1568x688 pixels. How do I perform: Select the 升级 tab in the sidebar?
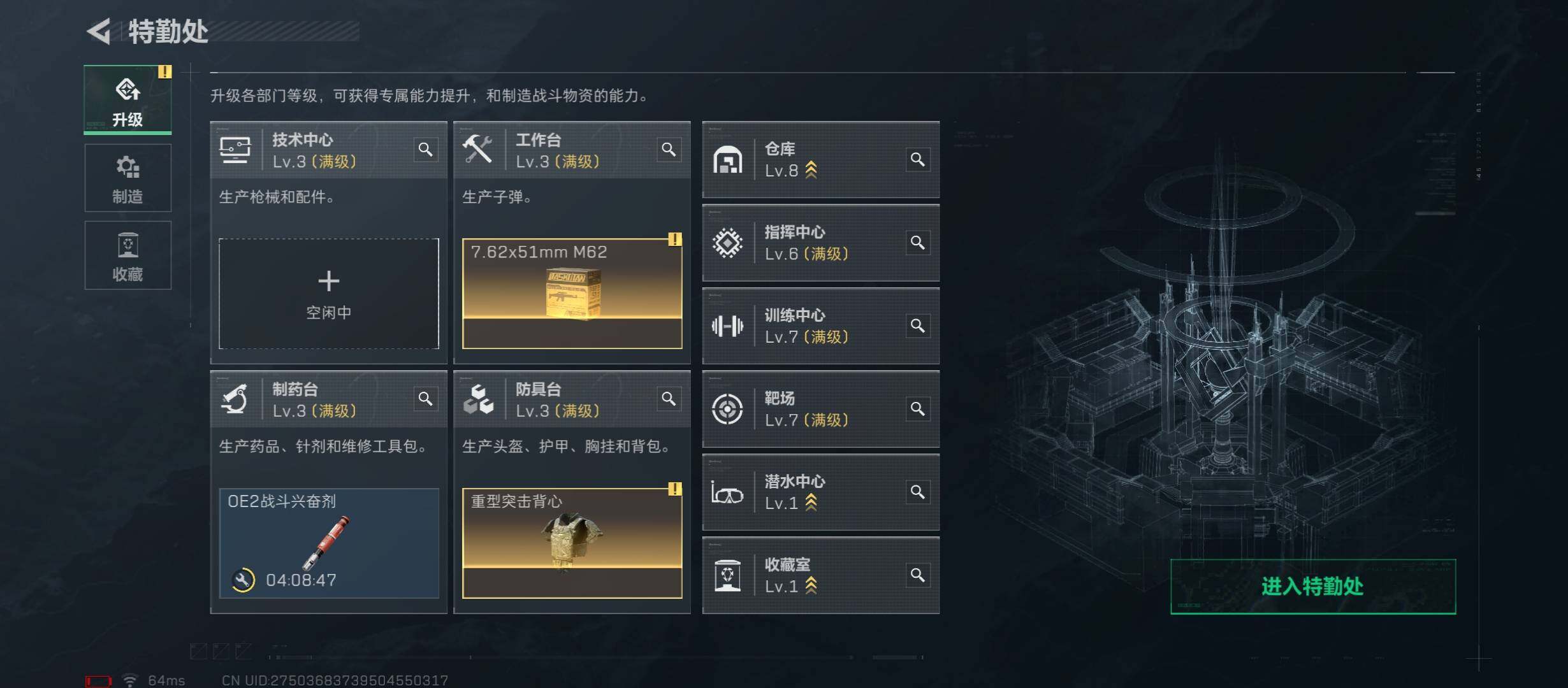(127, 100)
